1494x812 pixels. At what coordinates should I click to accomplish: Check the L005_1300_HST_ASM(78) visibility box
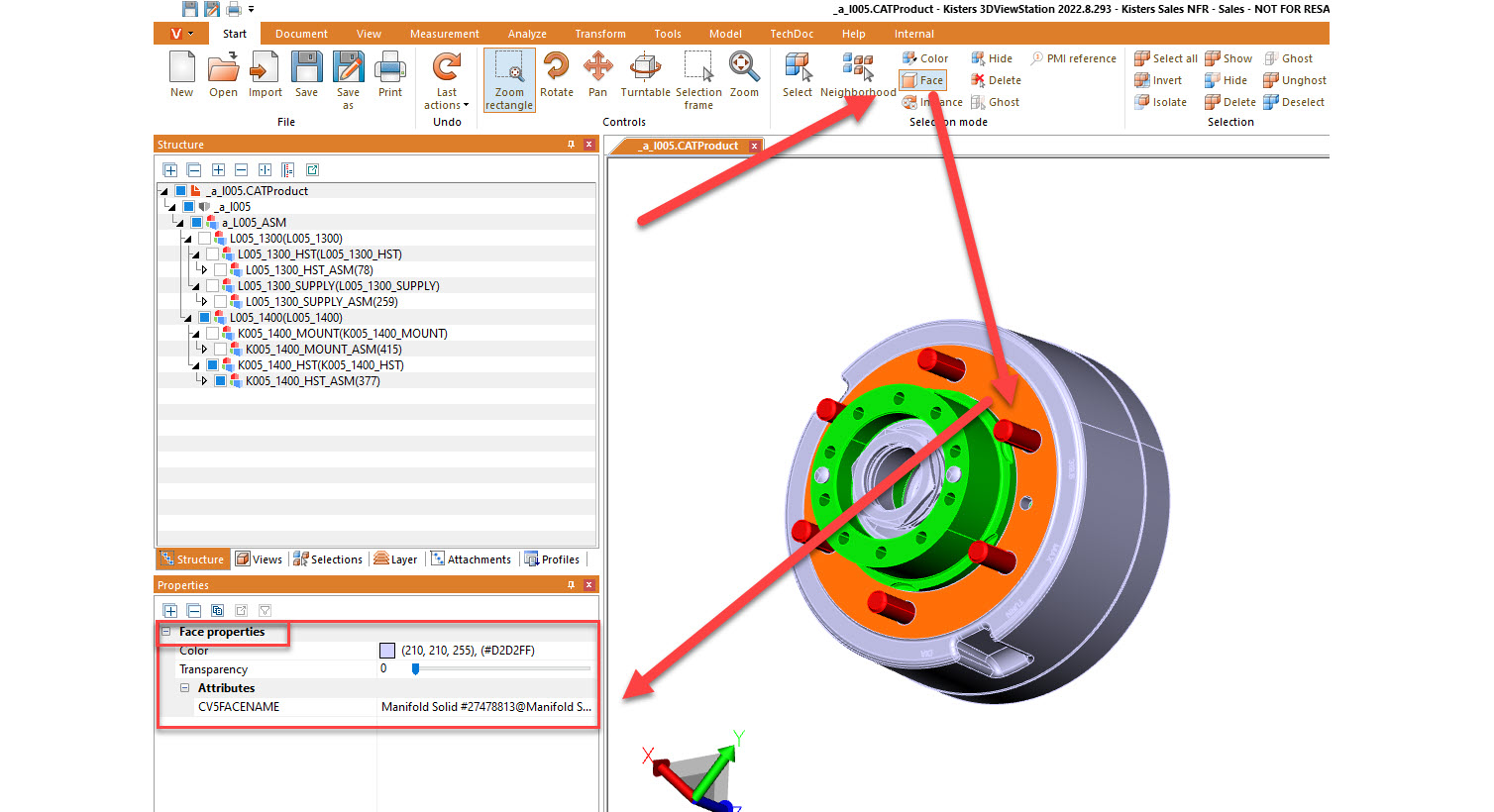coord(220,270)
